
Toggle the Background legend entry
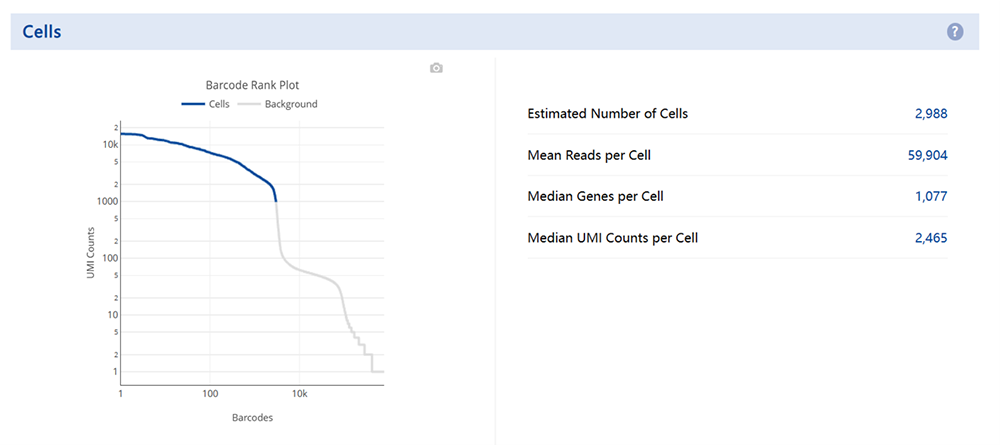[291, 104]
